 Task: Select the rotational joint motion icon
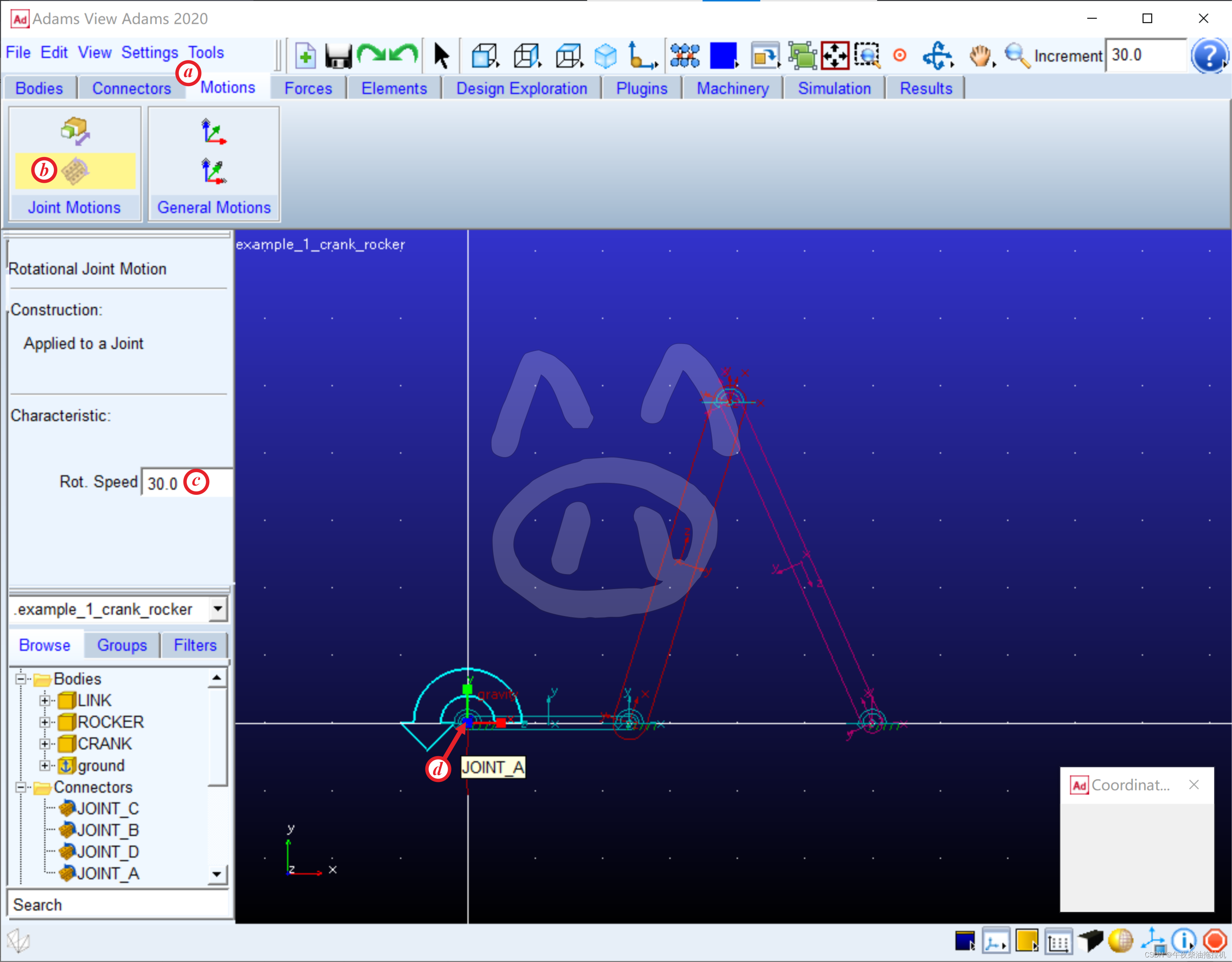click(75, 171)
